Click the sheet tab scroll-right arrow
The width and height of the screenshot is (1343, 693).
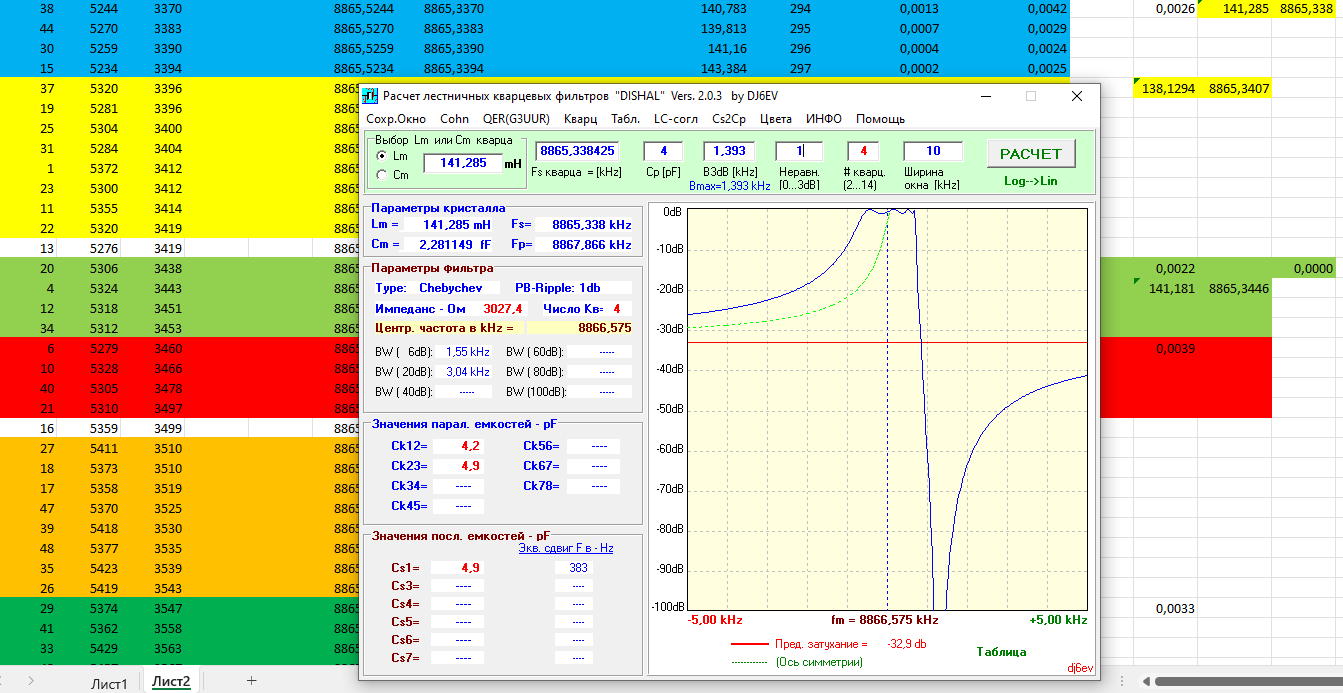[30, 681]
